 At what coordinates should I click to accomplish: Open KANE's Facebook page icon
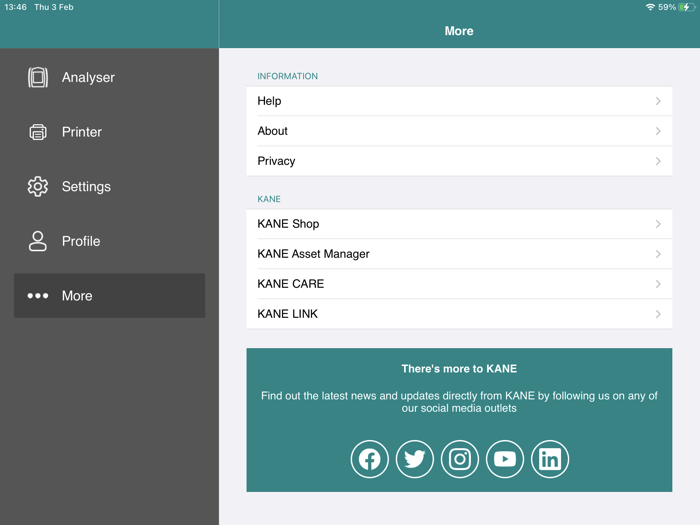[x=370, y=459]
